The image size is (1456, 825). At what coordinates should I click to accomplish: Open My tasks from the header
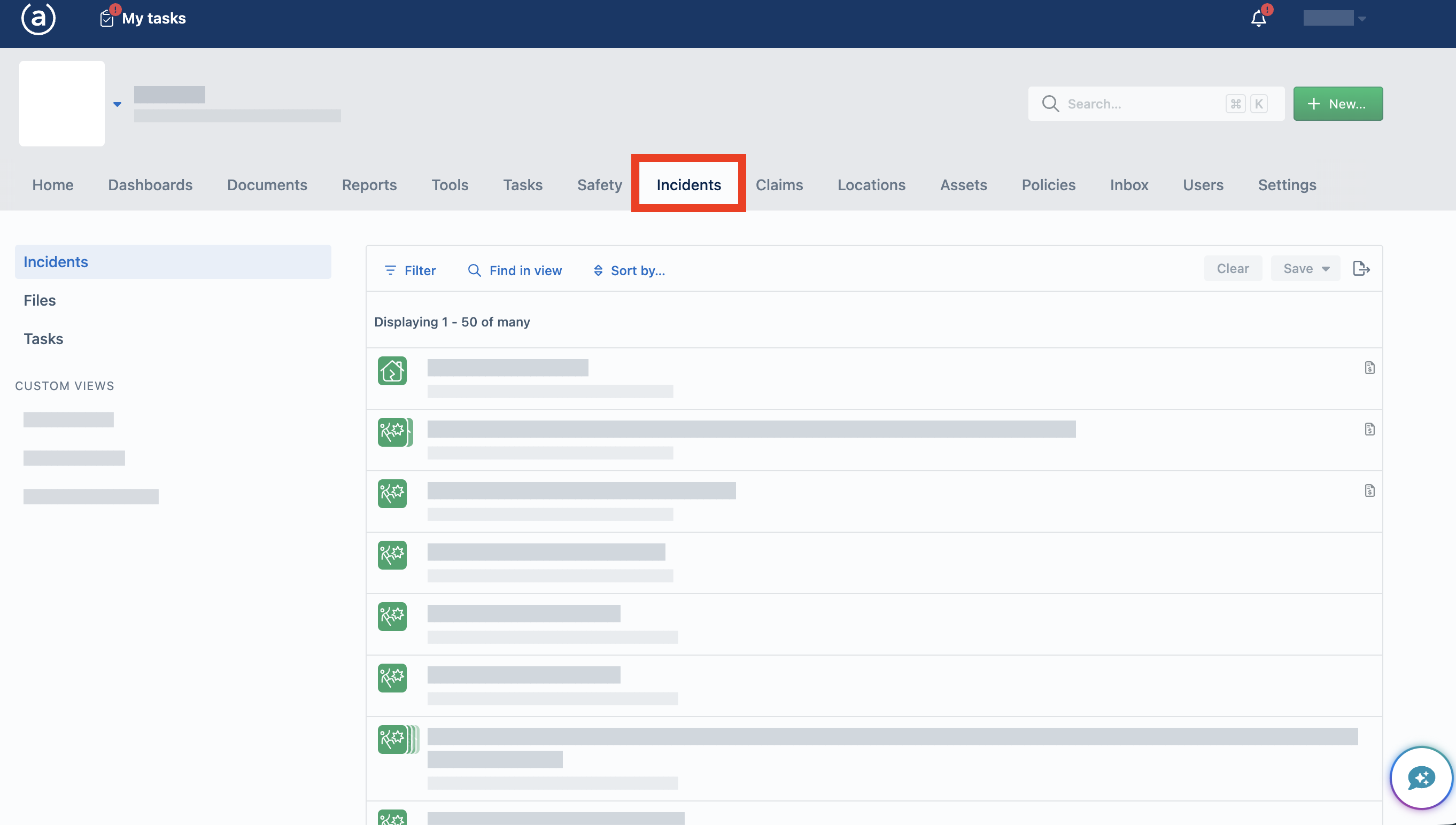click(x=143, y=18)
